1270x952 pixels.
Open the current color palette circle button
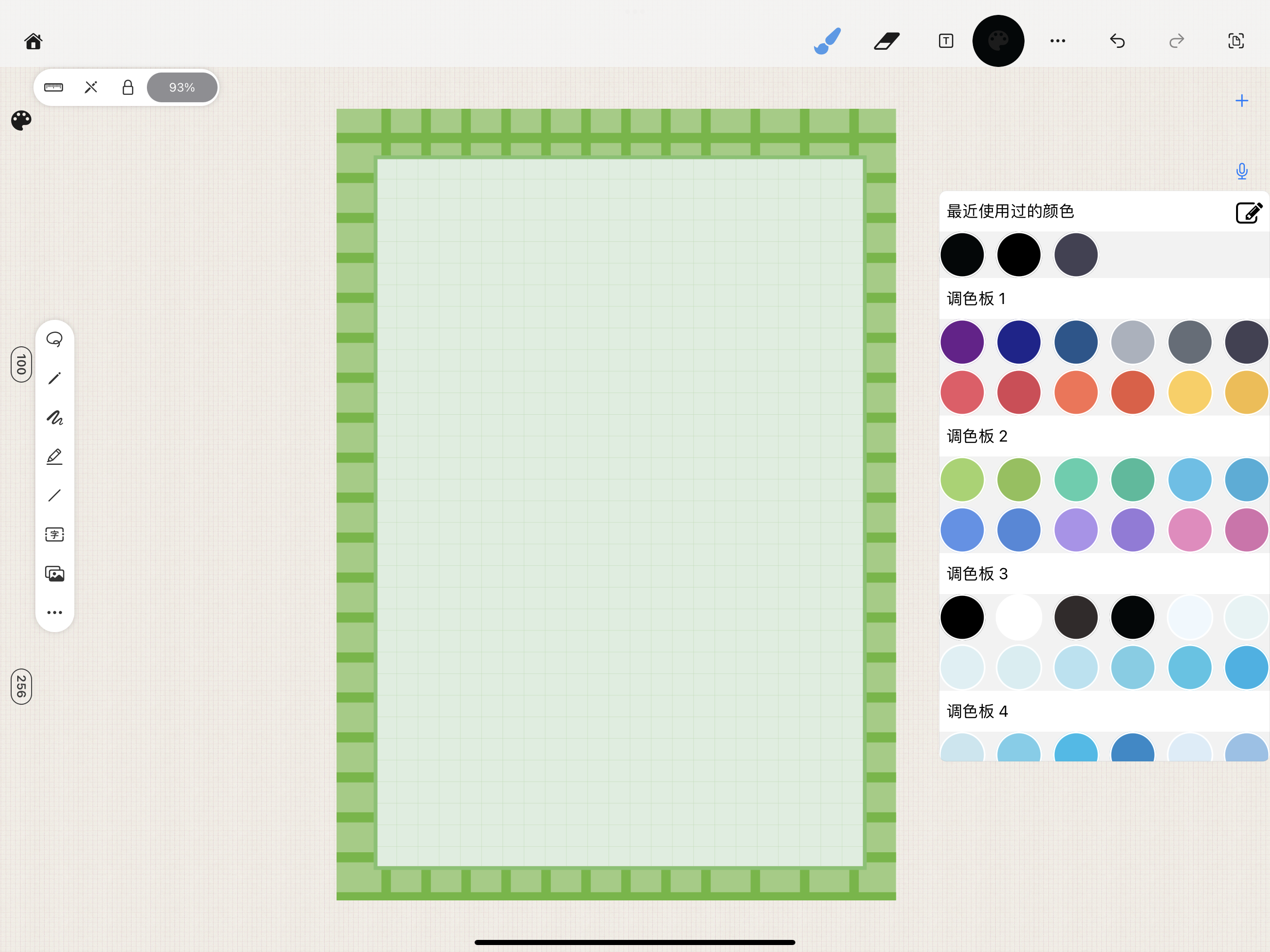[998, 41]
